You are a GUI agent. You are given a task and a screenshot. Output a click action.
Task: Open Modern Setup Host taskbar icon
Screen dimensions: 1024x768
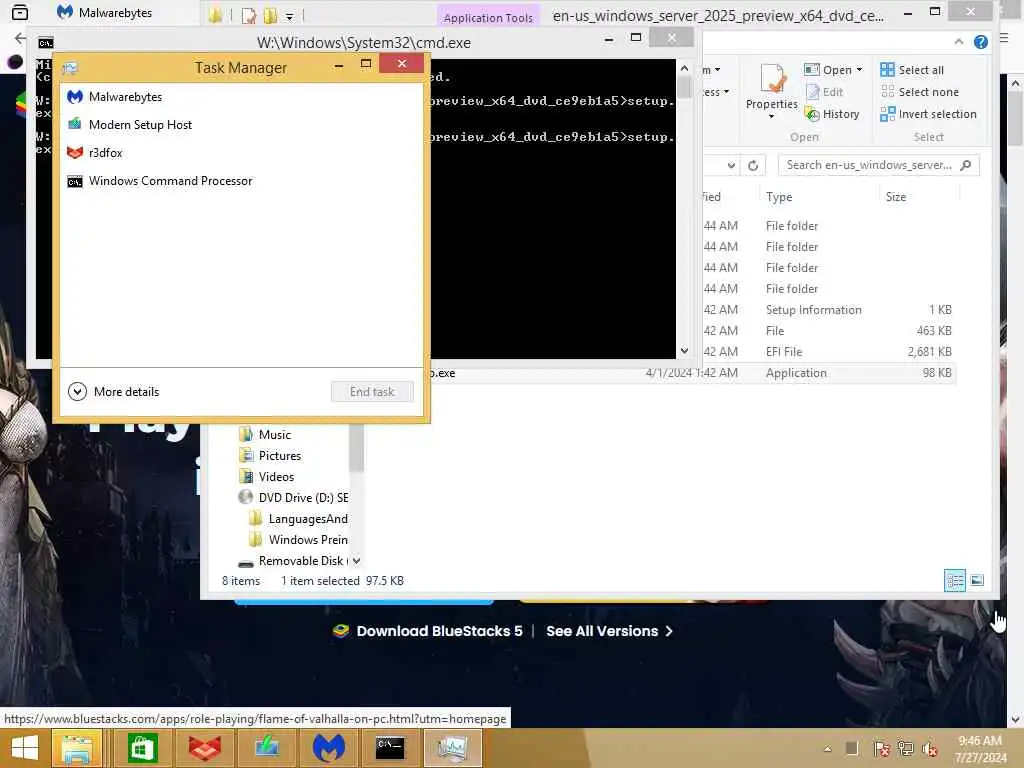click(266, 748)
